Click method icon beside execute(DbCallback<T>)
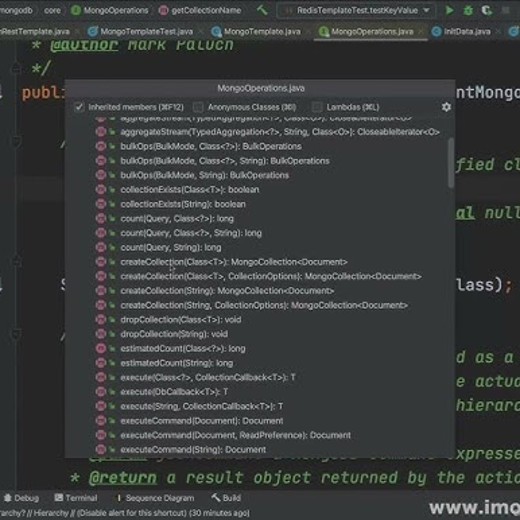 coord(101,392)
